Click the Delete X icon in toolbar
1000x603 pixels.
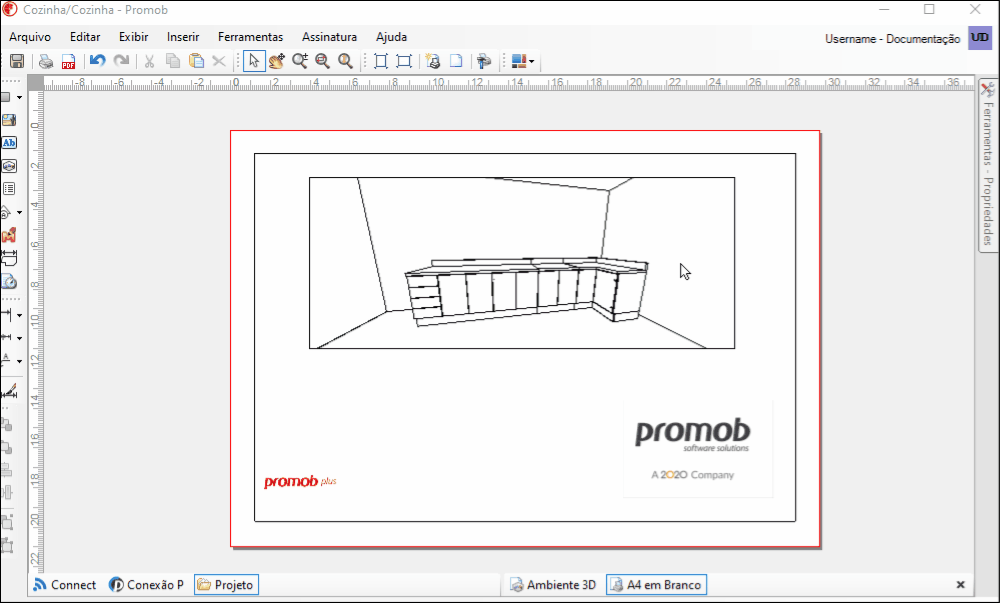219,61
